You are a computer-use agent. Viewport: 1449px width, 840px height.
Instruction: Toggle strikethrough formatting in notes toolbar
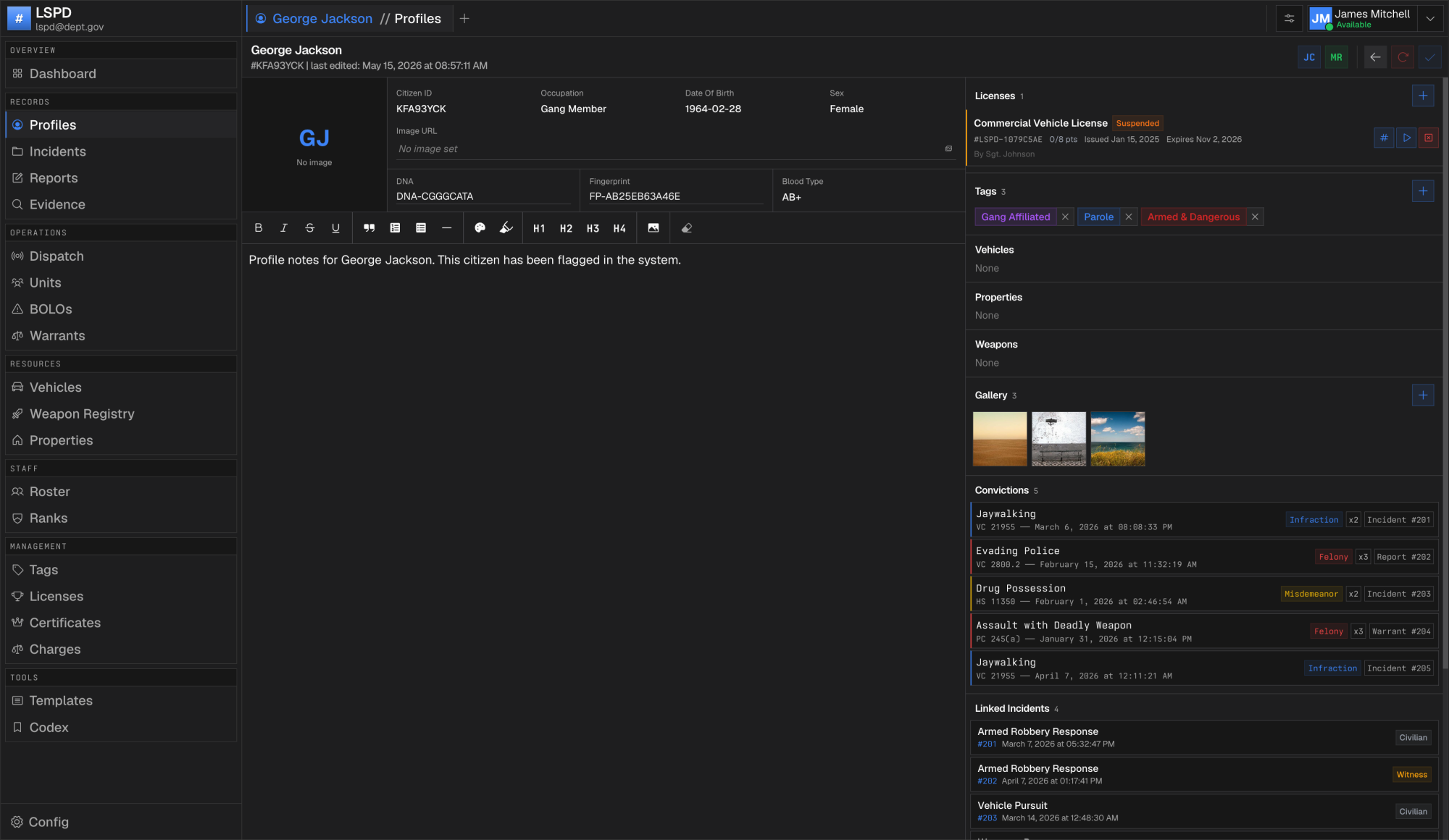310,228
